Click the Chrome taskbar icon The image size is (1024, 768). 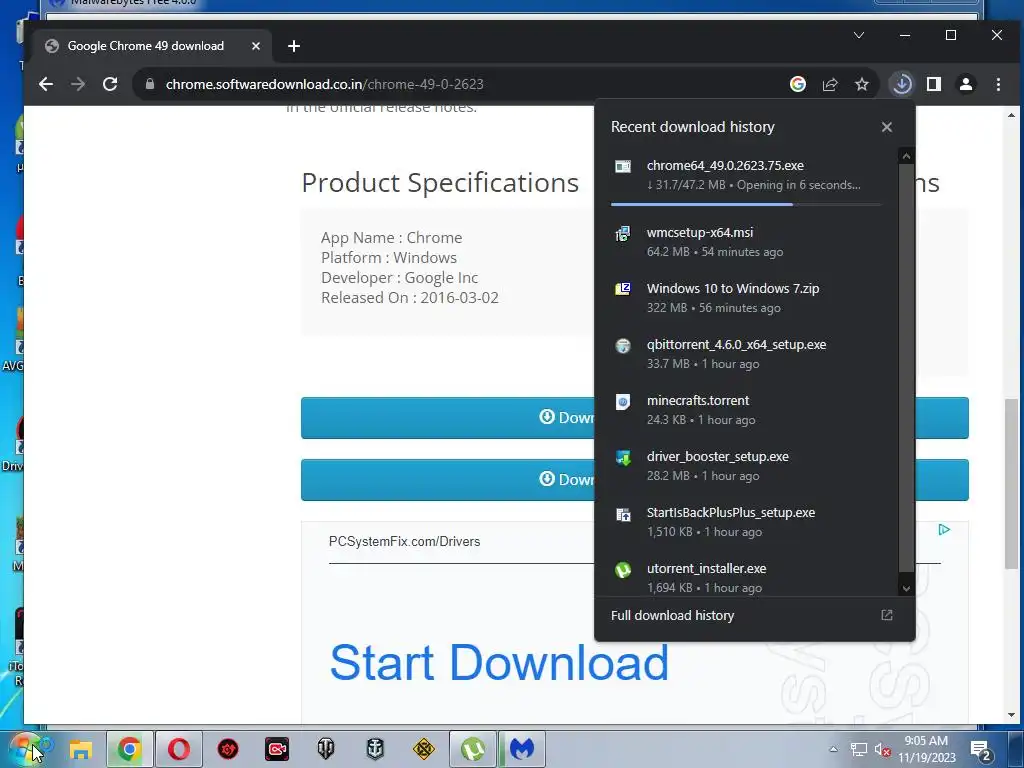129,749
